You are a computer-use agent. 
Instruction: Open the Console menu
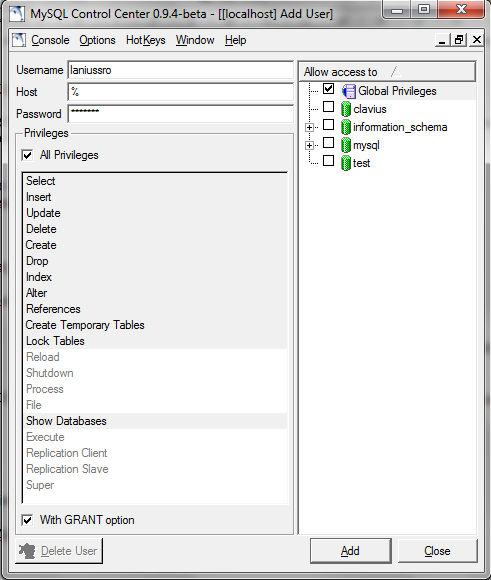pos(50,40)
